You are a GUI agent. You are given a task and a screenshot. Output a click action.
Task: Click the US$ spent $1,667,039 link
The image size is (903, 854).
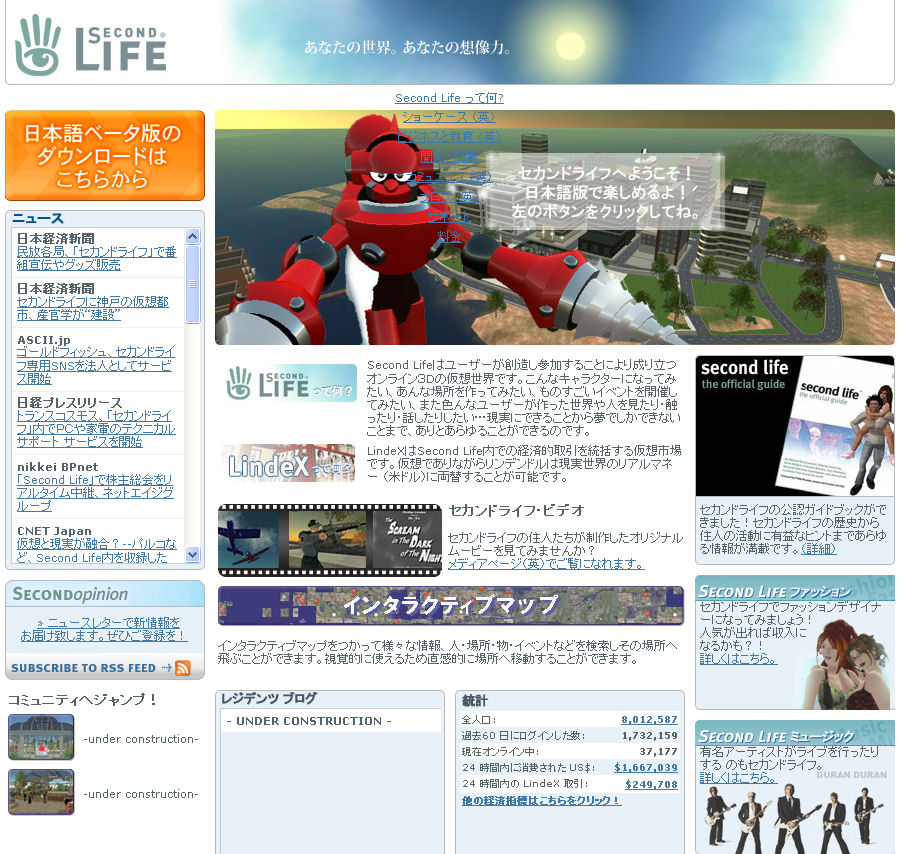point(645,768)
